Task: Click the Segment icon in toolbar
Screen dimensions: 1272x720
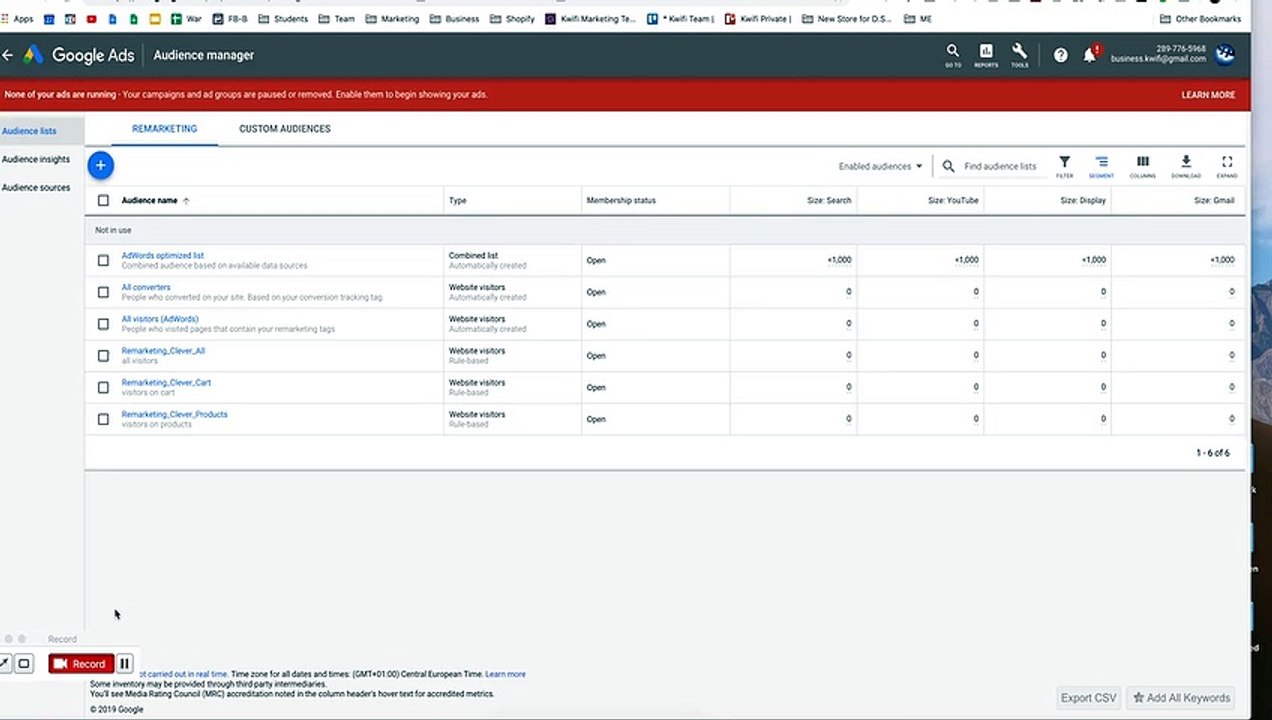Action: 1101,165
